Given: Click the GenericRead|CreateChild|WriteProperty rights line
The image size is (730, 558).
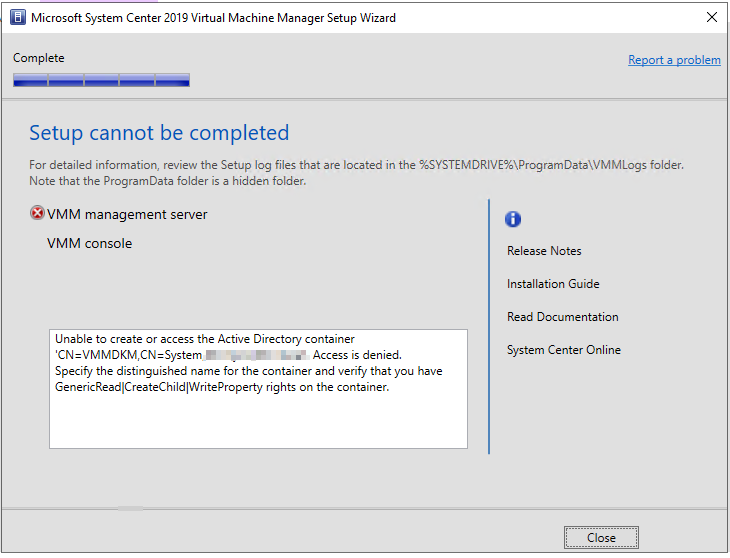Looking at the screenshot, I should click(222, 387).
